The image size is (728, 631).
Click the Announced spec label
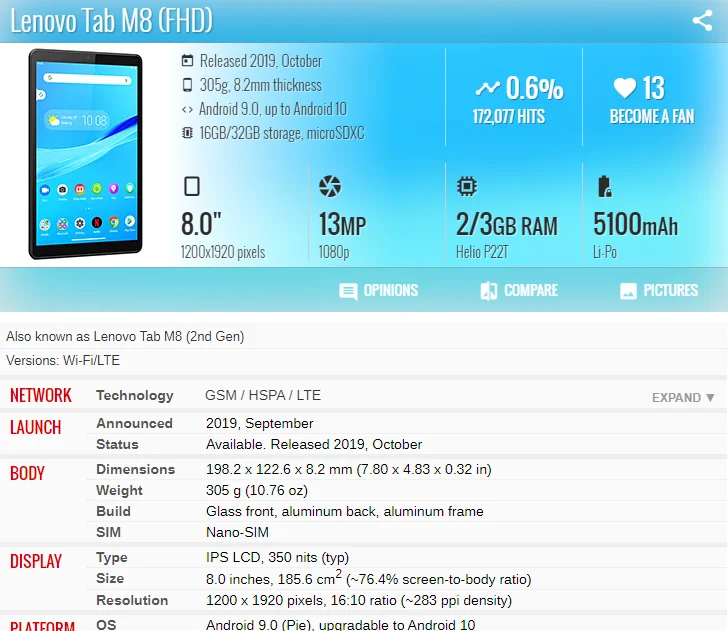(x=134, y=423)
